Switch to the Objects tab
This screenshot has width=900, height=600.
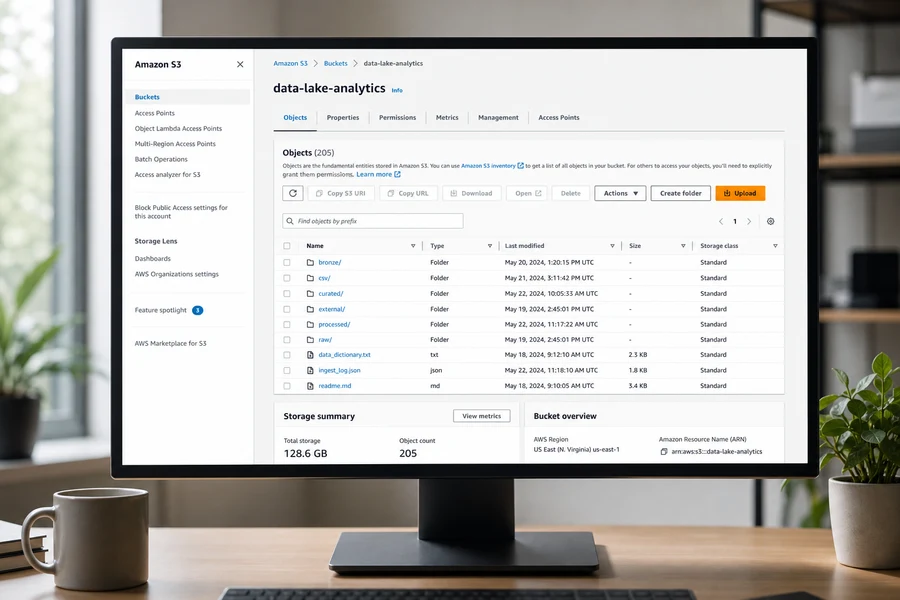[x=295, y=118]
